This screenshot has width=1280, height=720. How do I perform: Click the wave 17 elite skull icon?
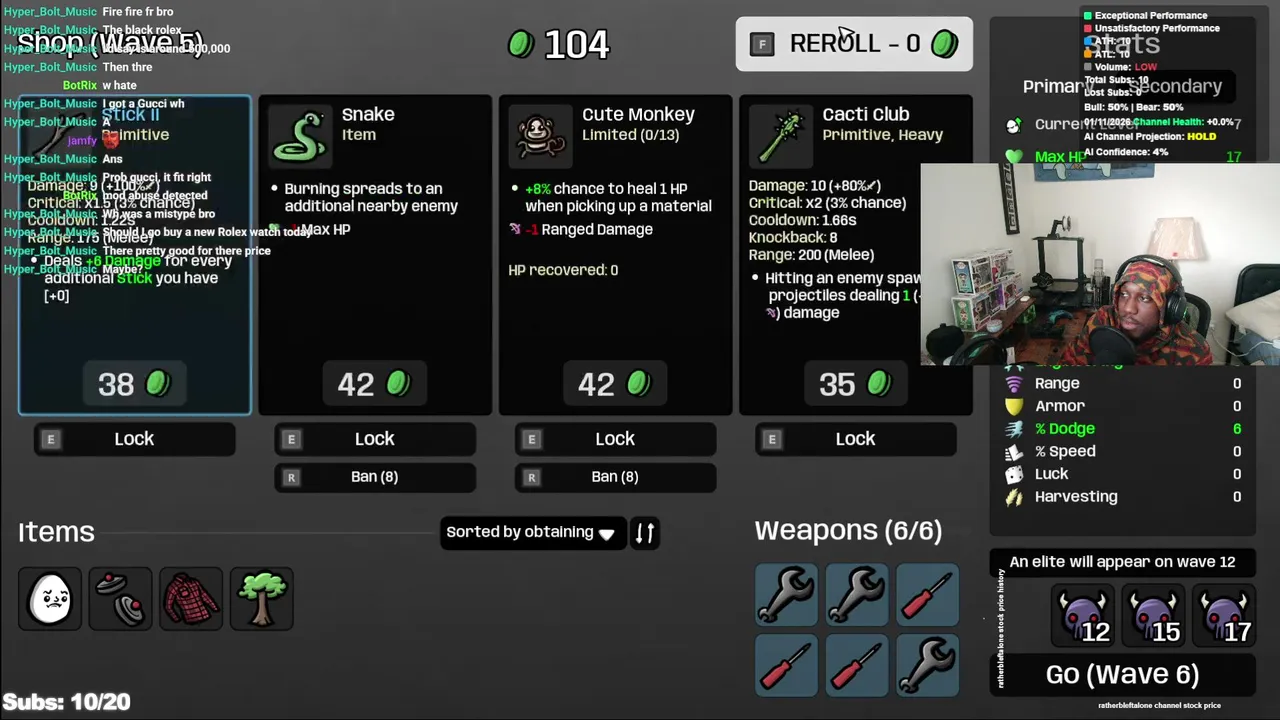(1225, 617)
